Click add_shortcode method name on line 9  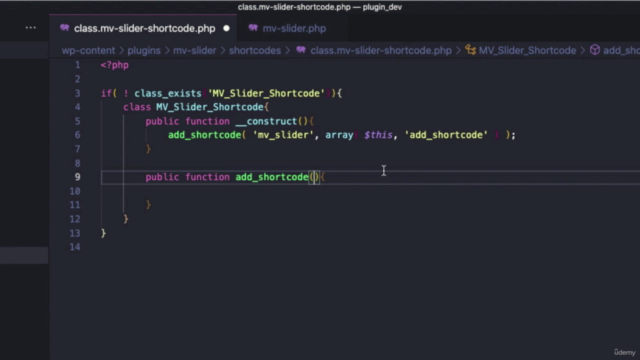coord(272,177)
